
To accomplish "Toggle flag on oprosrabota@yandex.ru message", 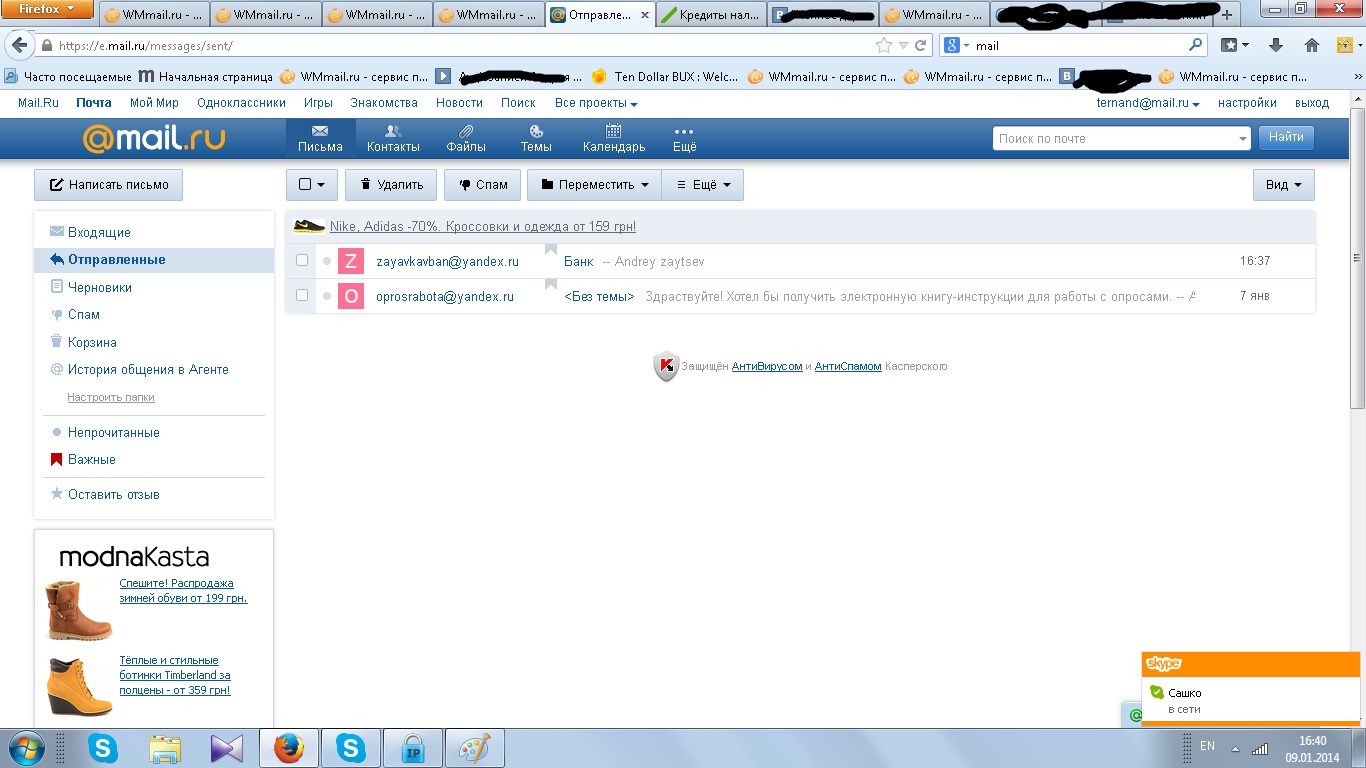I will 550,285.
